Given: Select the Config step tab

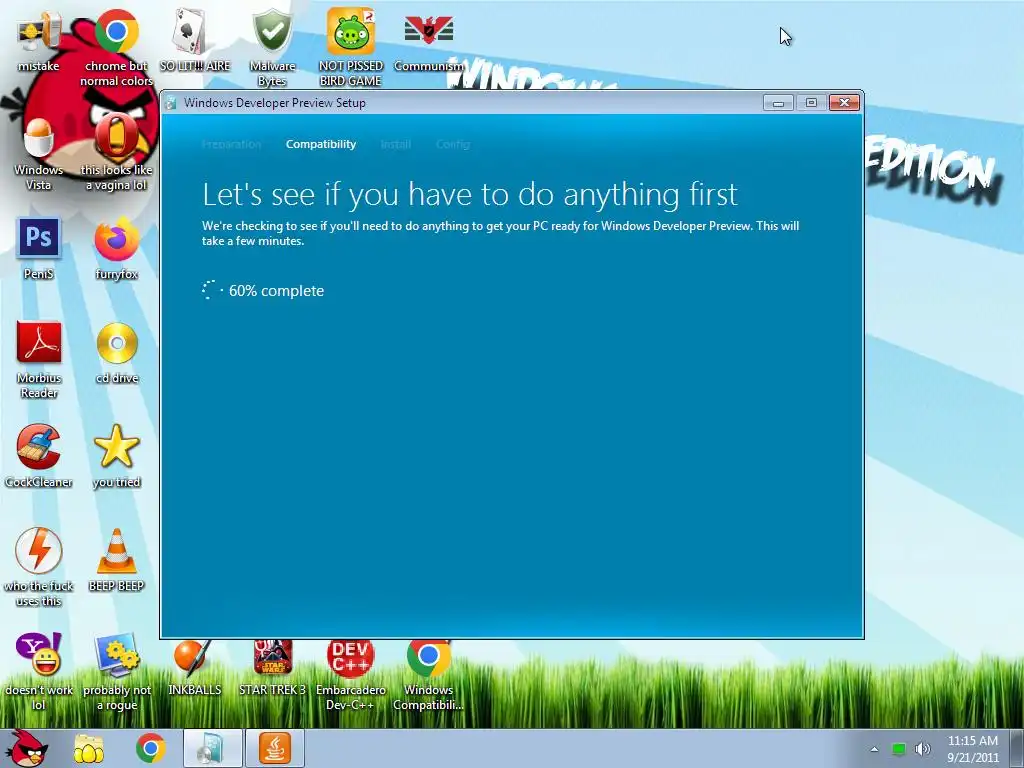Looking at the screenshot, I should coord(453,144).
